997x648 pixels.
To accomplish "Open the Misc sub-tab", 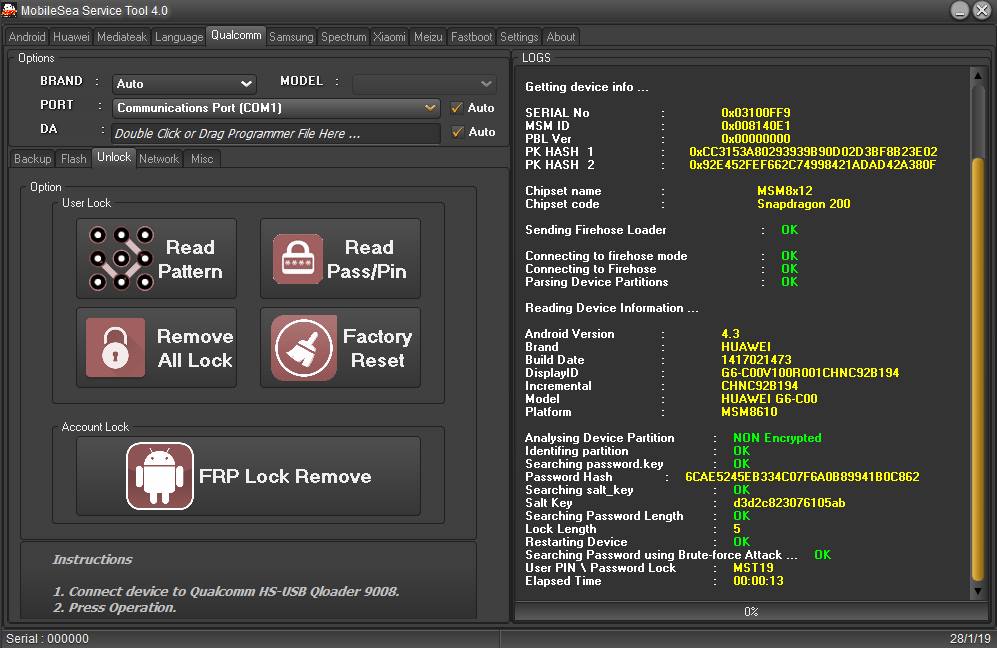I will coord(202,159).
